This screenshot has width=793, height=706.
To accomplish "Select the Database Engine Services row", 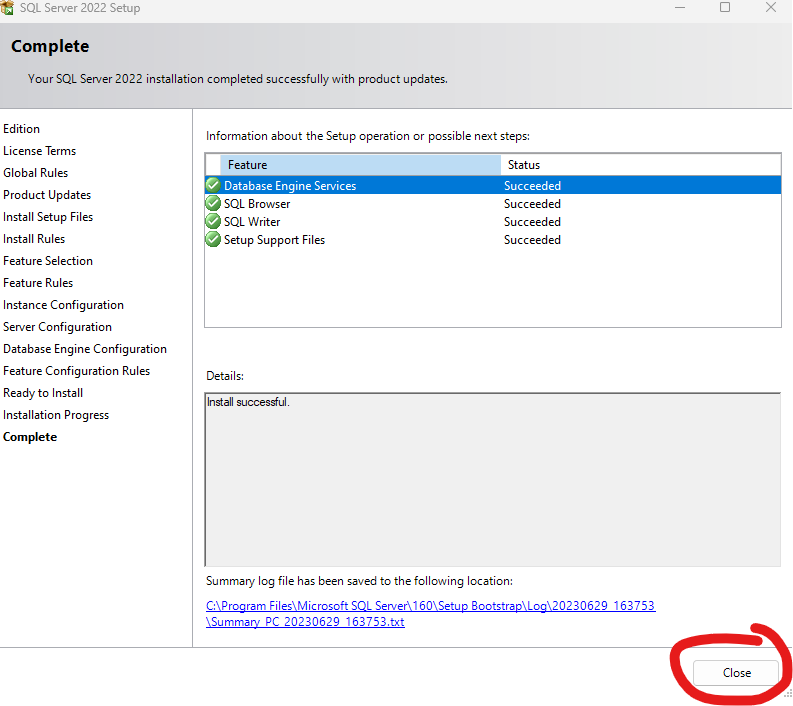I will 493,186.
